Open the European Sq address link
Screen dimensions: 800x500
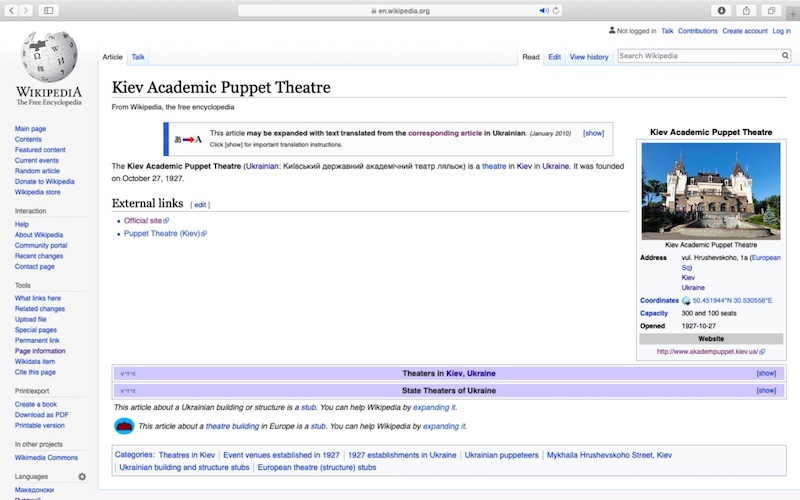coord(731,263)
